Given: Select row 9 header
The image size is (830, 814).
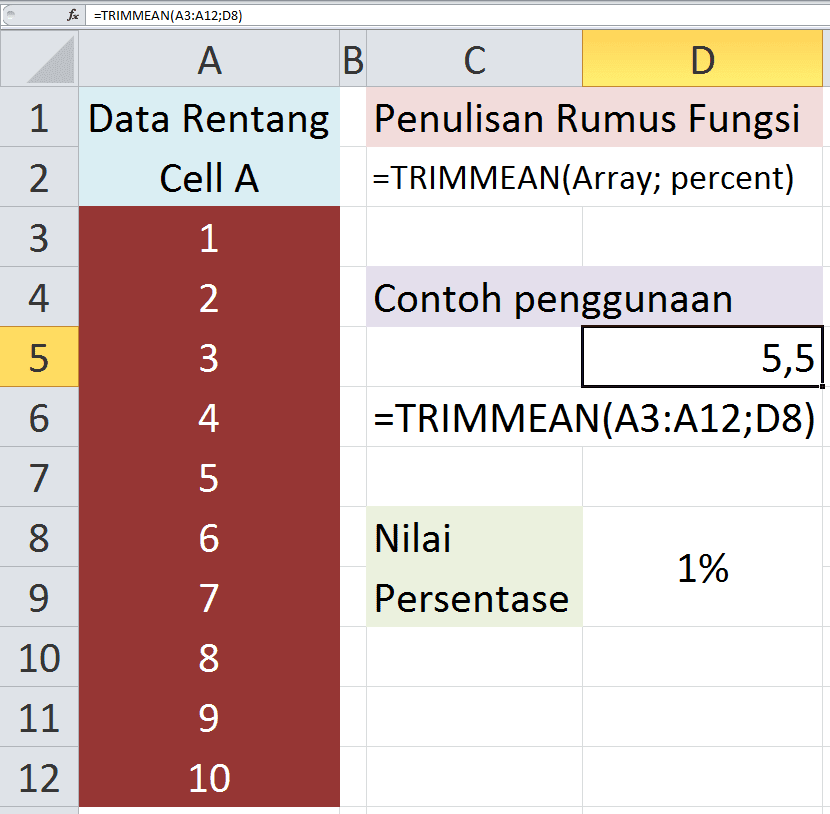Looking at the screenshot, I should point(39,597).
